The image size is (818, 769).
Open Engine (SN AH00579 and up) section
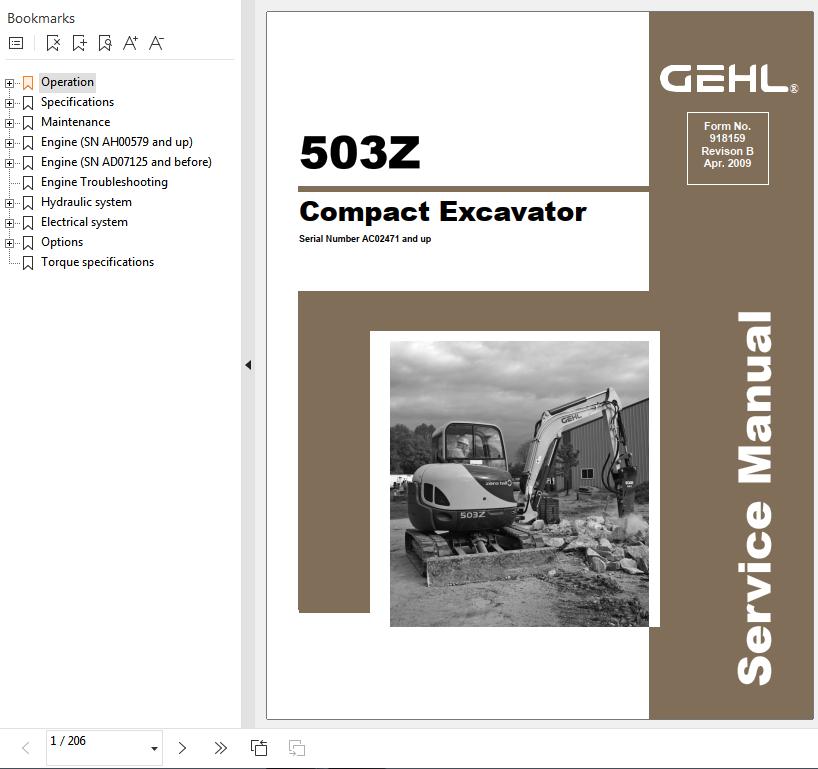117,142
